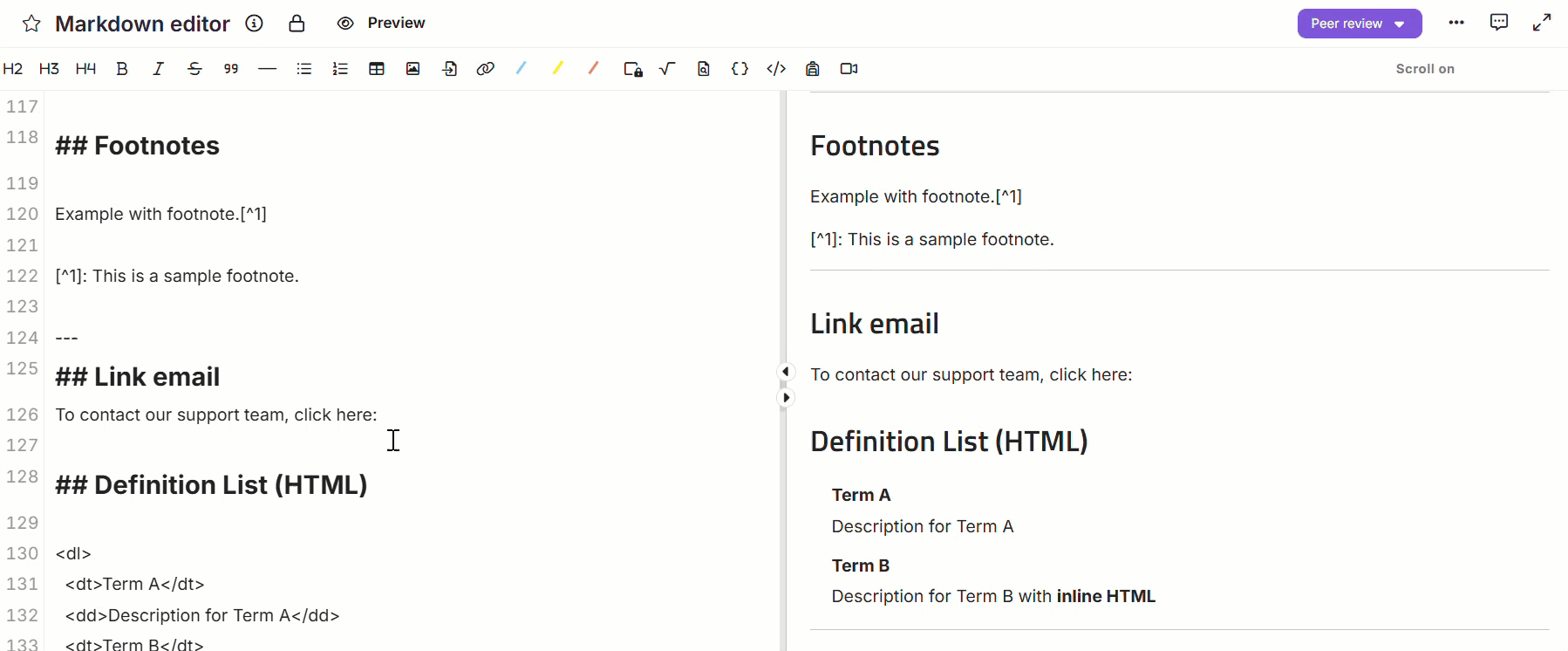Insert a table using the toolbar
Image resolution: width=1568 pixels, height=651 pixels.
tap(377, 69)
